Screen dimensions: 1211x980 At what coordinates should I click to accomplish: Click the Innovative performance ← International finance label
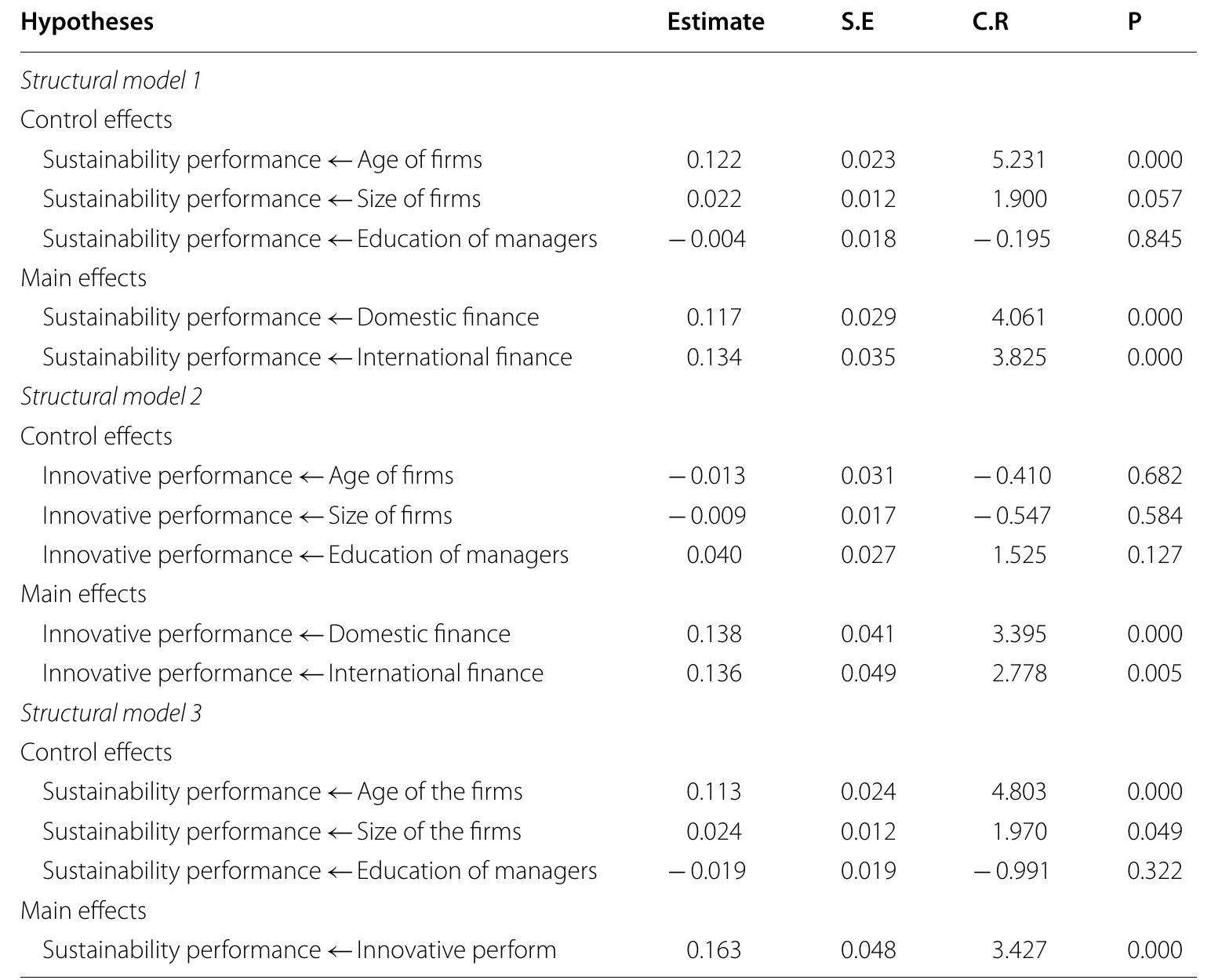pyautogui.click(x=293, y=673)
